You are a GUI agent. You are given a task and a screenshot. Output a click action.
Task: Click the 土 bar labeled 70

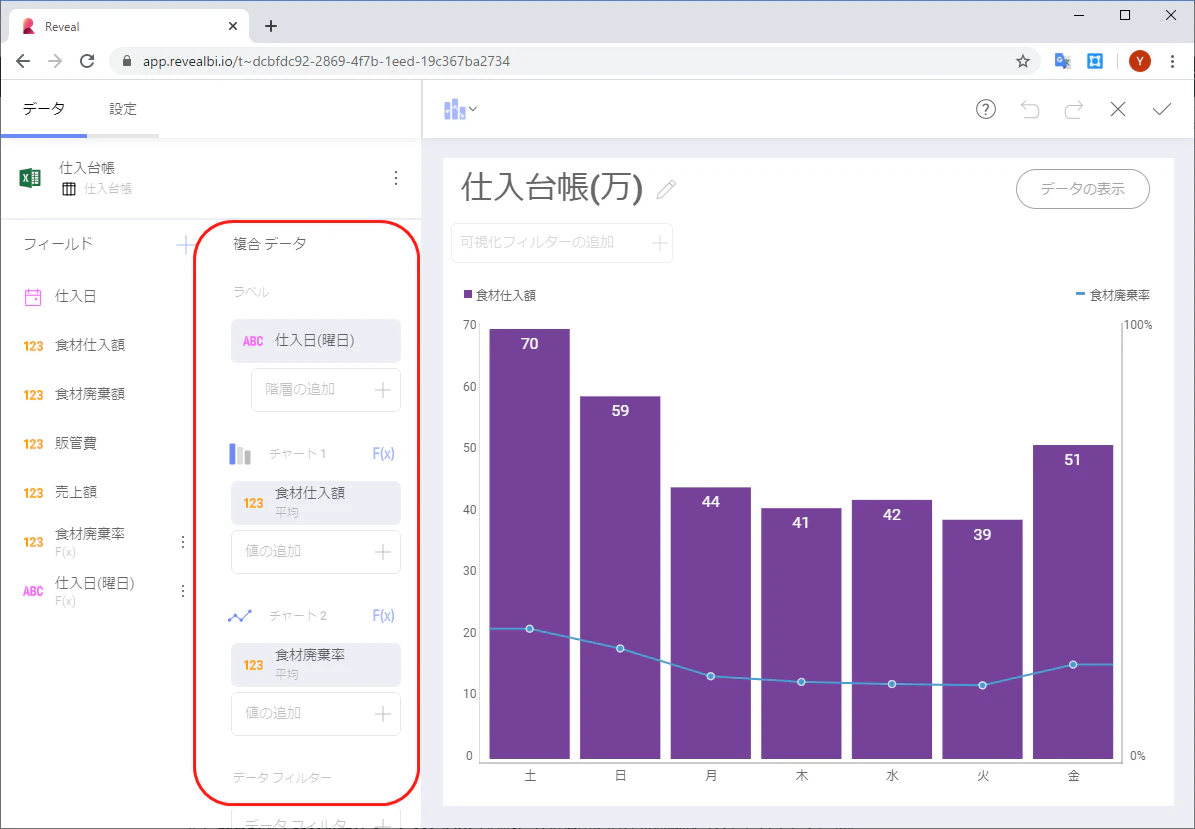[x=530, y=544]
